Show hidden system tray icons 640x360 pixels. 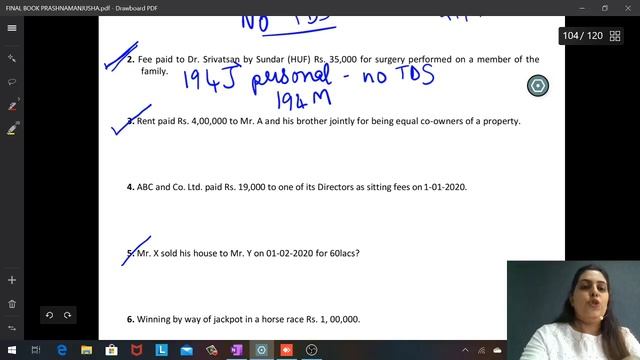coord(465,350)
